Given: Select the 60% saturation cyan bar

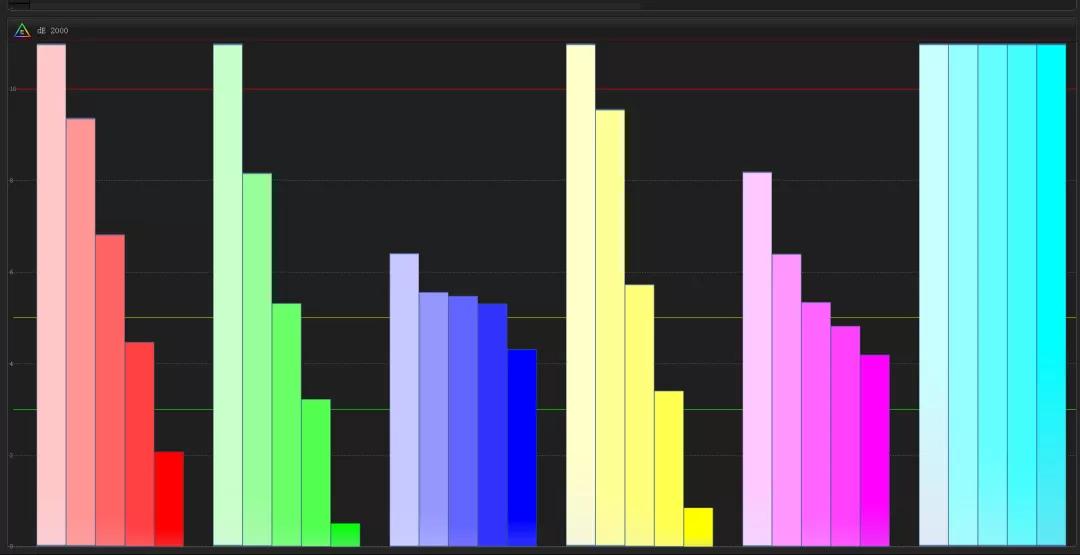Looking at the screenshot, I should 993,295.
